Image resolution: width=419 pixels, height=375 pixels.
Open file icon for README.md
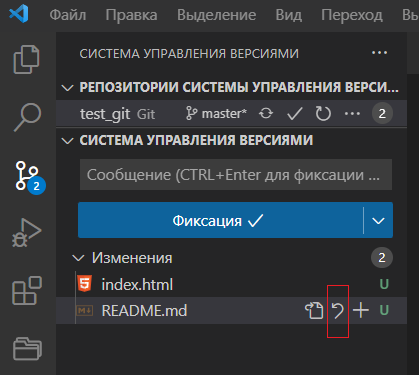click(x=314, y=311)
